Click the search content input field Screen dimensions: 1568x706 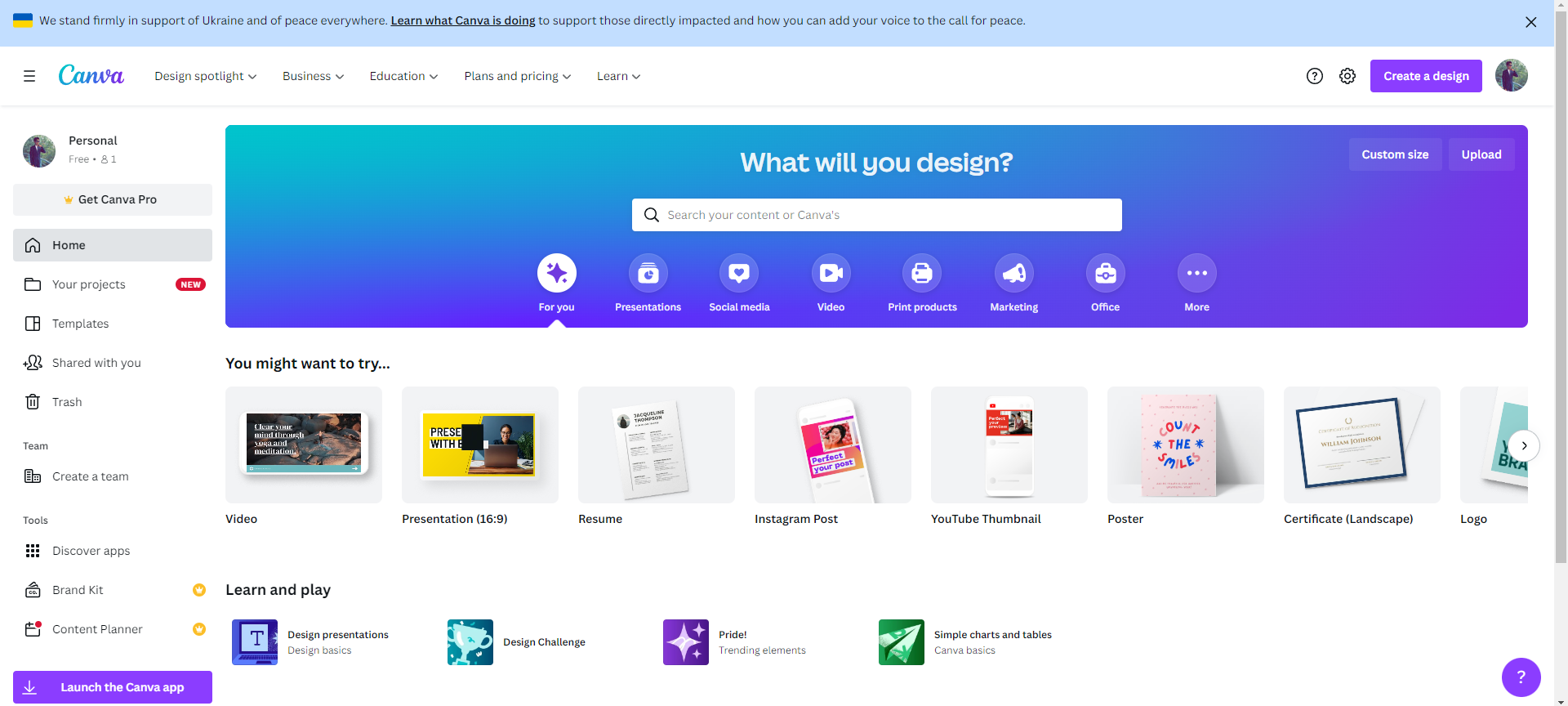pyautogui.click(x=877, y=215)
